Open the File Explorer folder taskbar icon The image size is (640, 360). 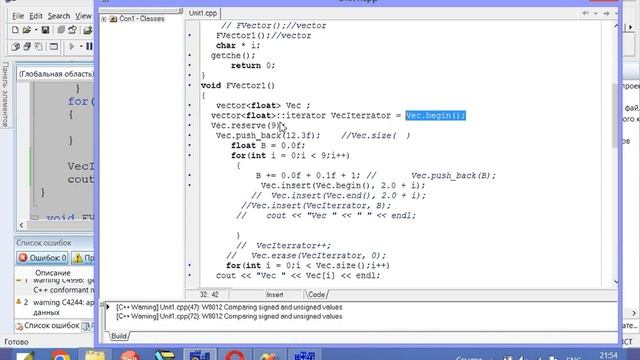click(95, 356)
